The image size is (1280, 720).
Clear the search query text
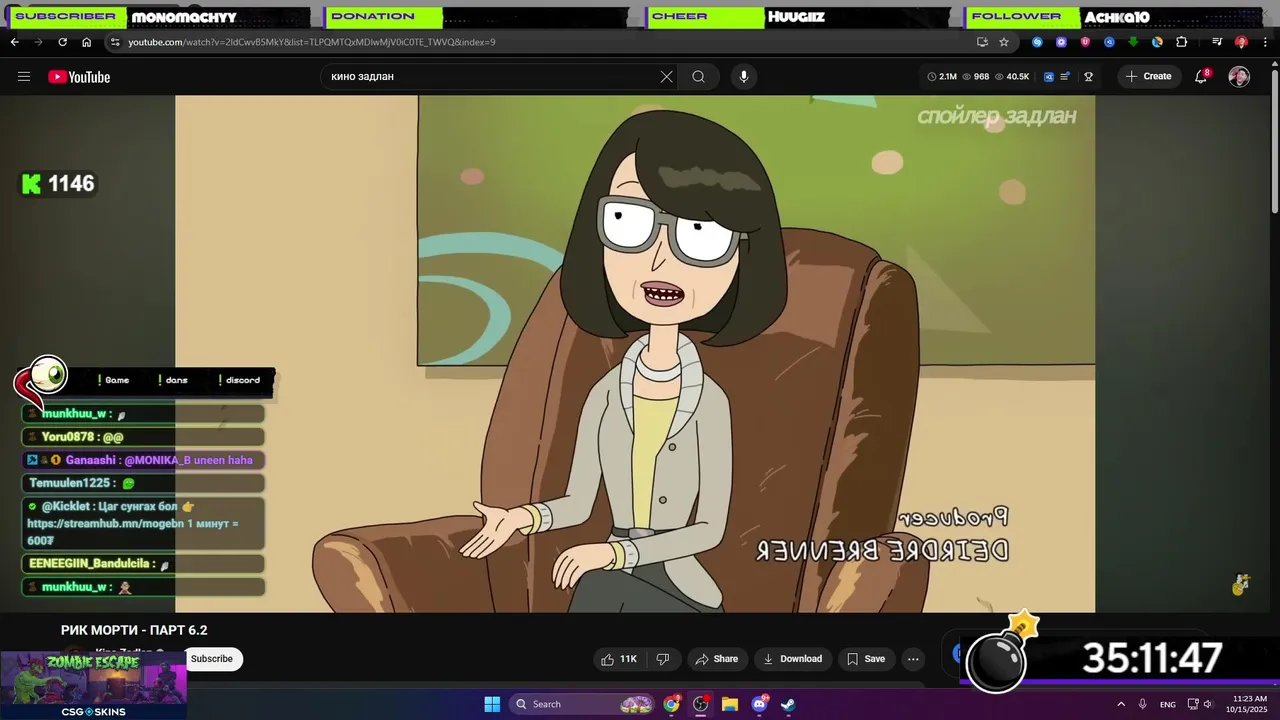tap(667, 77)
